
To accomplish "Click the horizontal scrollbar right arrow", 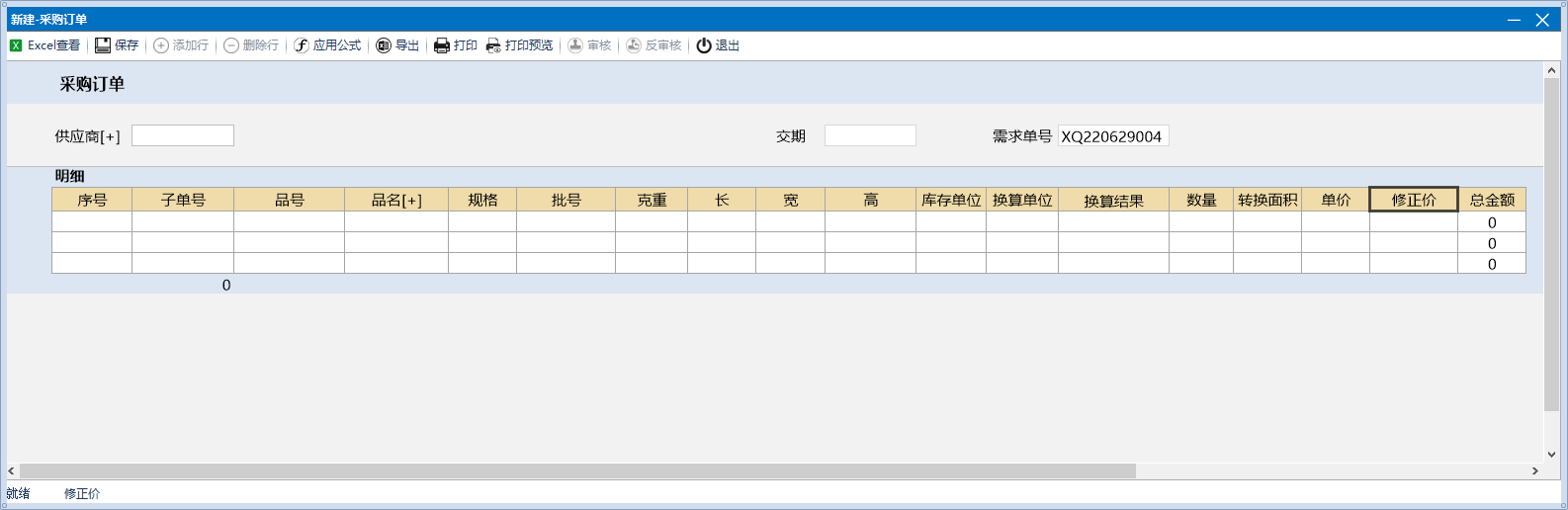I will click(1534, 471).
